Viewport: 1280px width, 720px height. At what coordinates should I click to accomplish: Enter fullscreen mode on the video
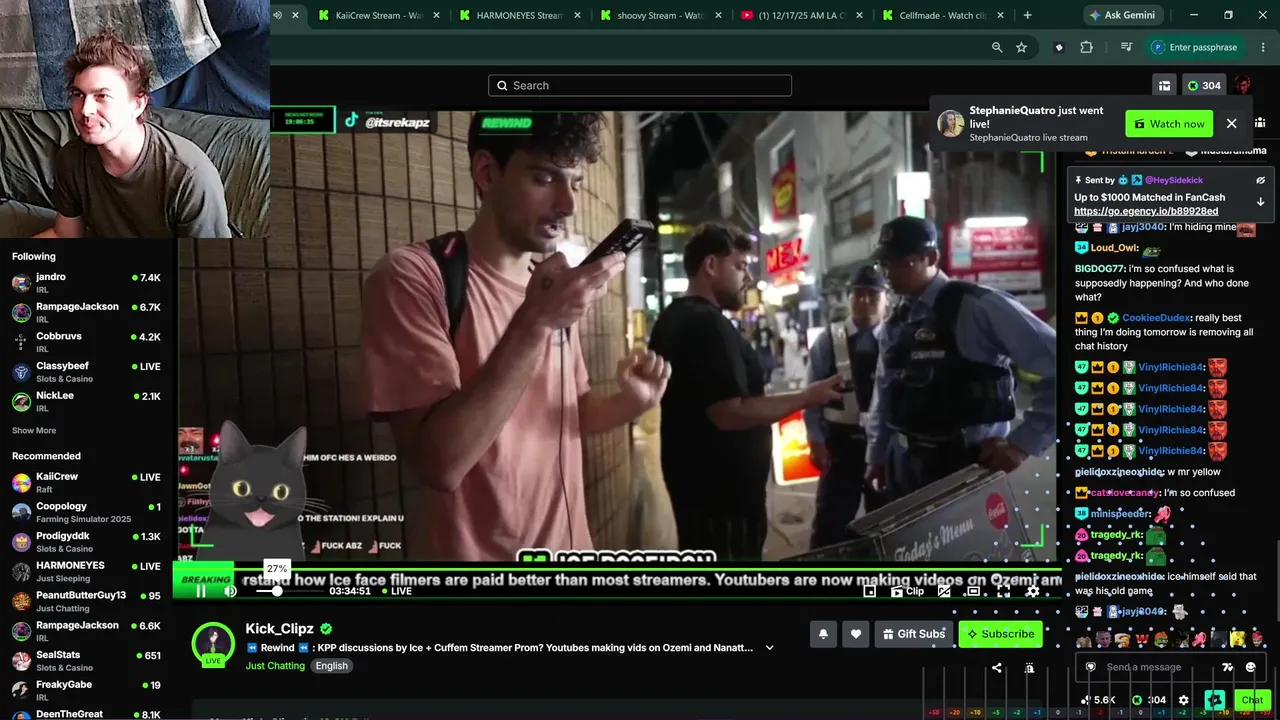pos(1003,591)
